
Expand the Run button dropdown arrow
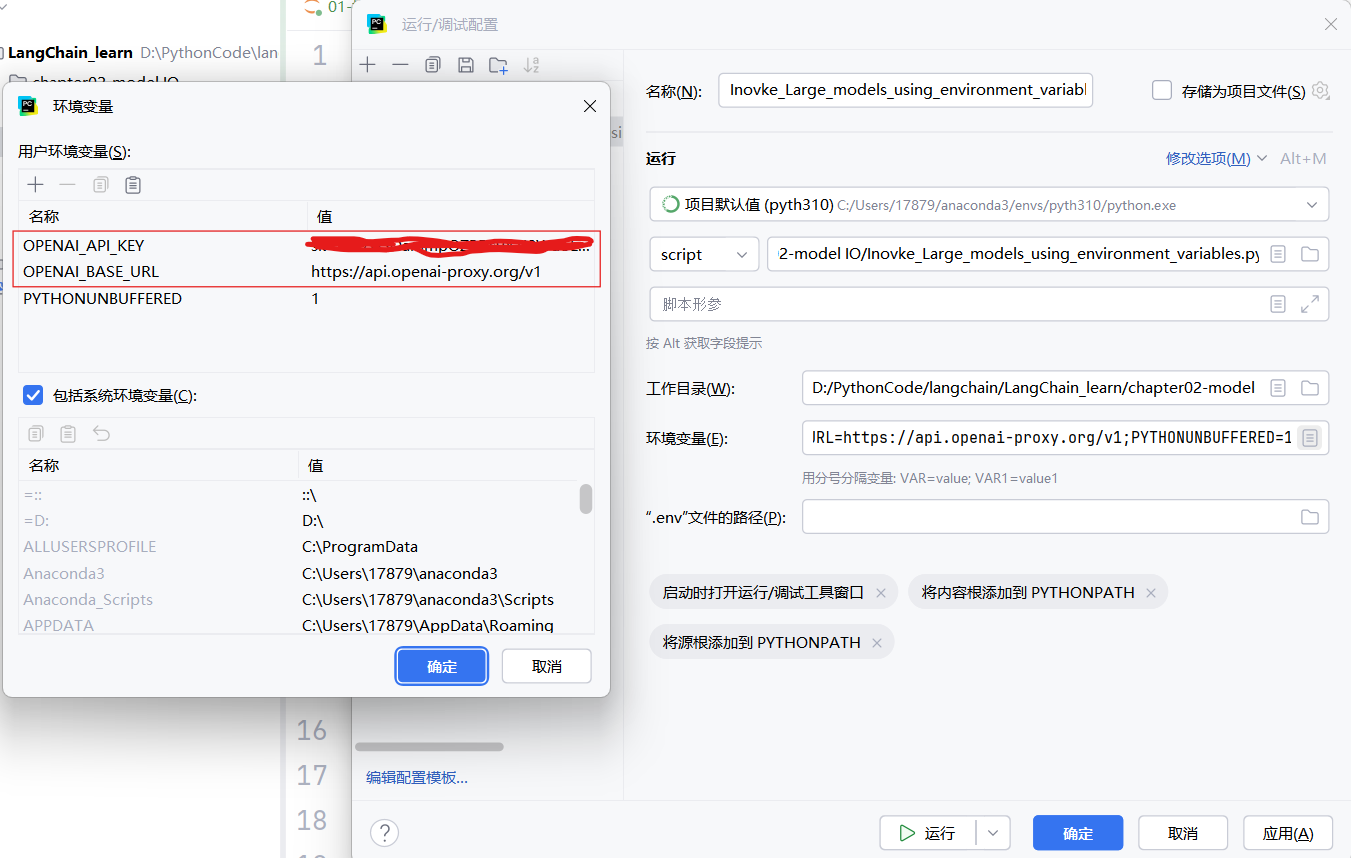991,832
